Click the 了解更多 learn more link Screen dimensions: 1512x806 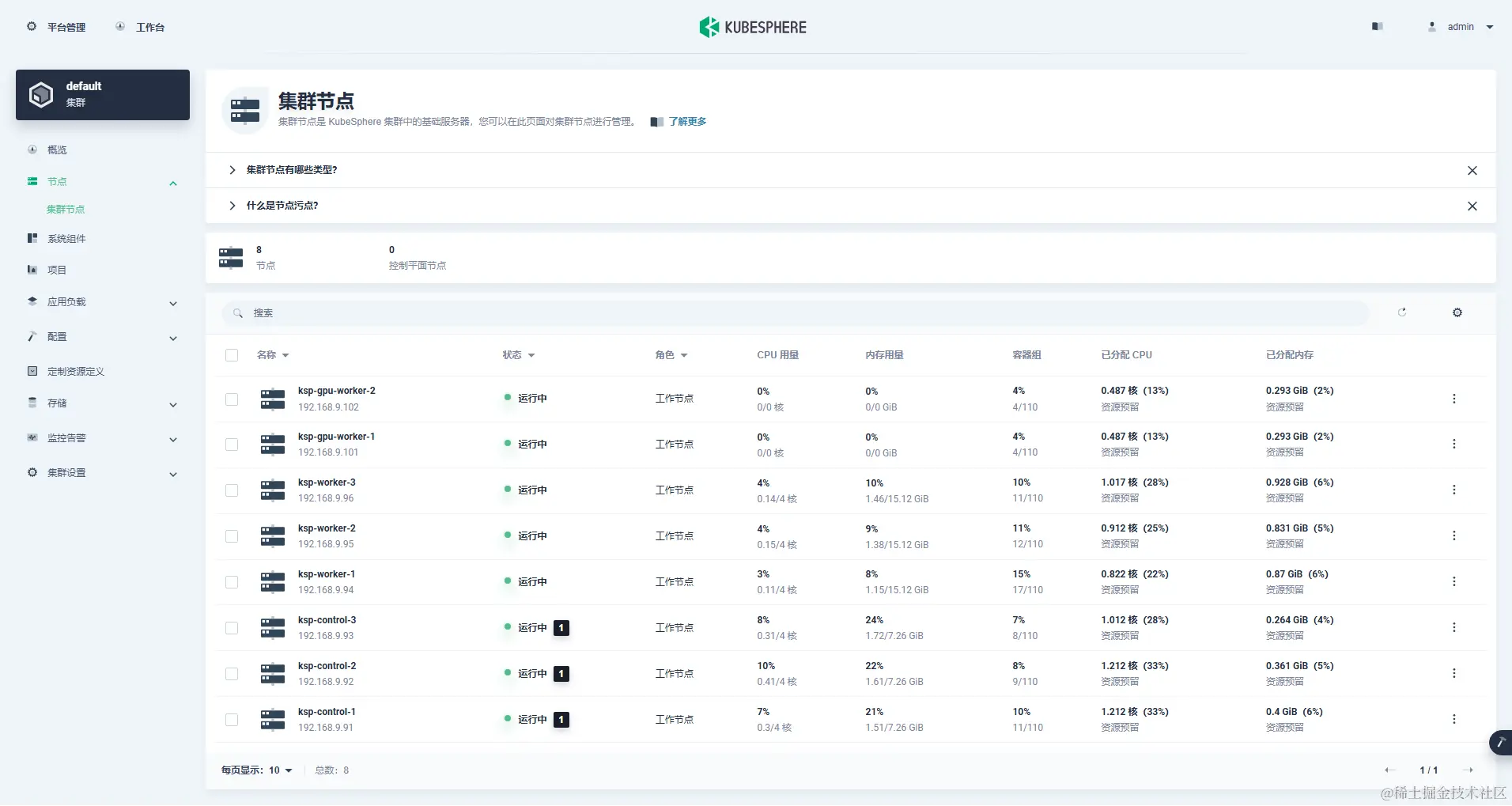tap(687, 121)
